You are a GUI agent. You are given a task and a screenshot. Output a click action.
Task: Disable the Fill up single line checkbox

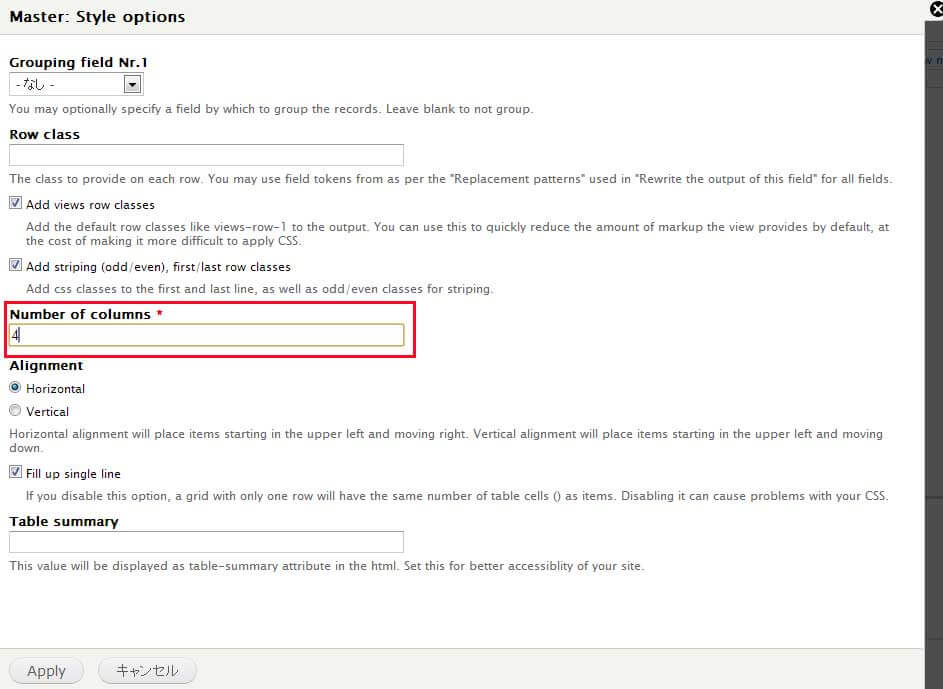pyautogui.click(x=16, y=473)
